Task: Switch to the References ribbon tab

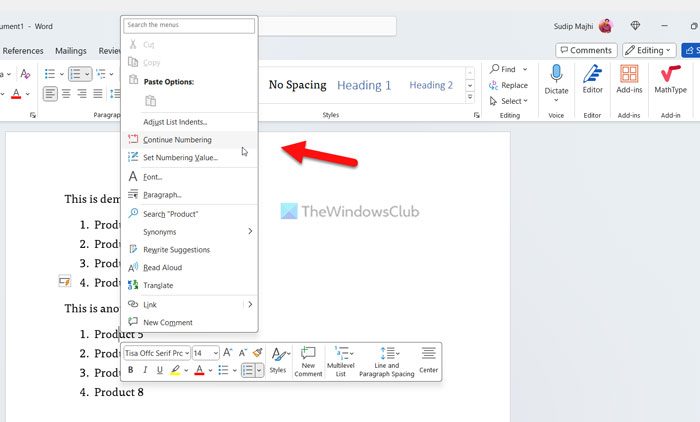Action: click(23, 50)
